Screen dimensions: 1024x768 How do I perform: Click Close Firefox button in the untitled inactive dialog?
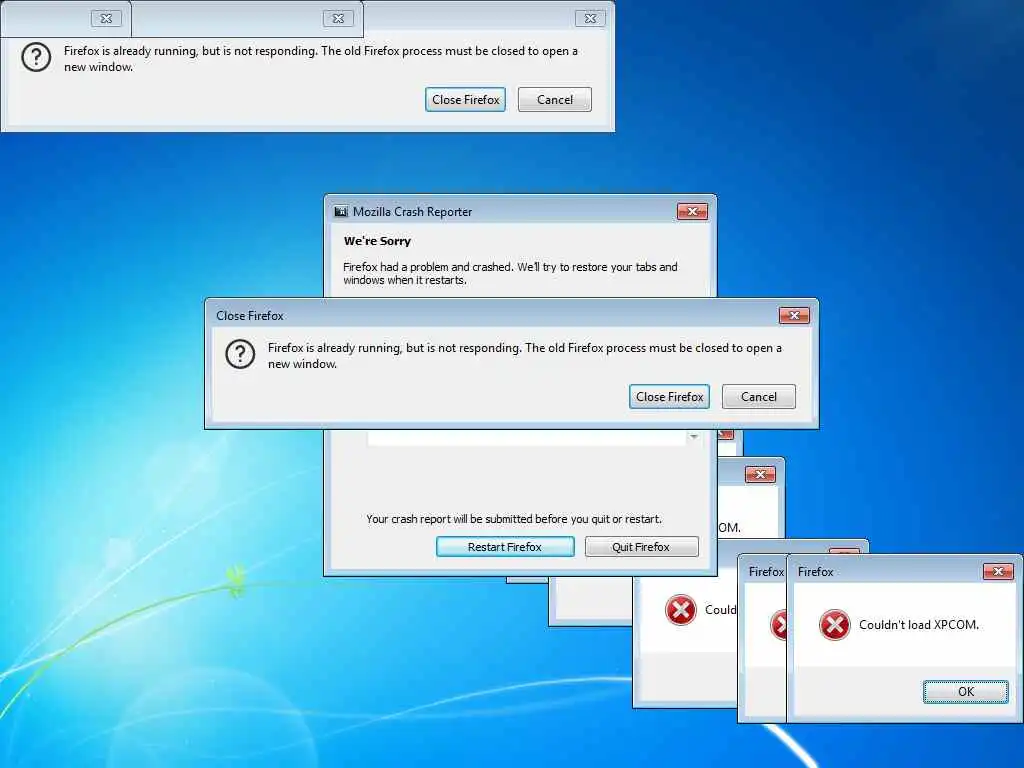coord(465,99)
